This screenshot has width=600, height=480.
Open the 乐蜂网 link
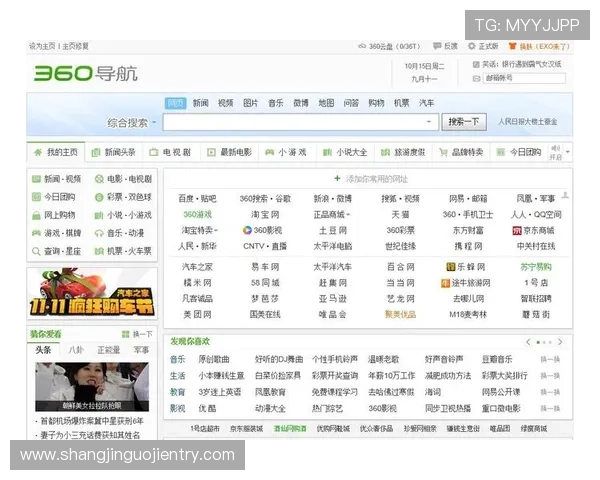471,267
